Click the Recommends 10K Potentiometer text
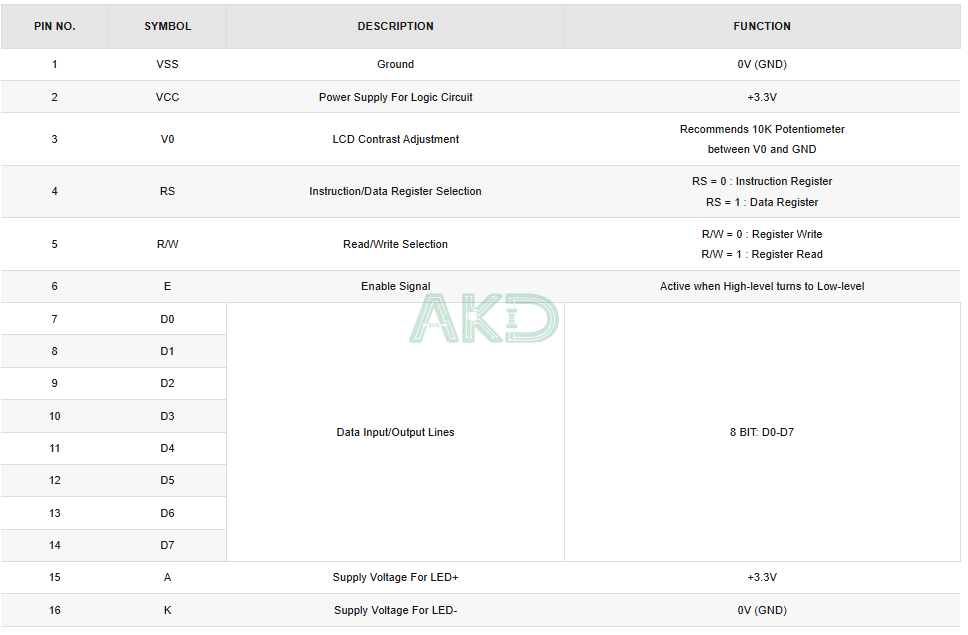The image size is (968, 635). pos(762,129)
